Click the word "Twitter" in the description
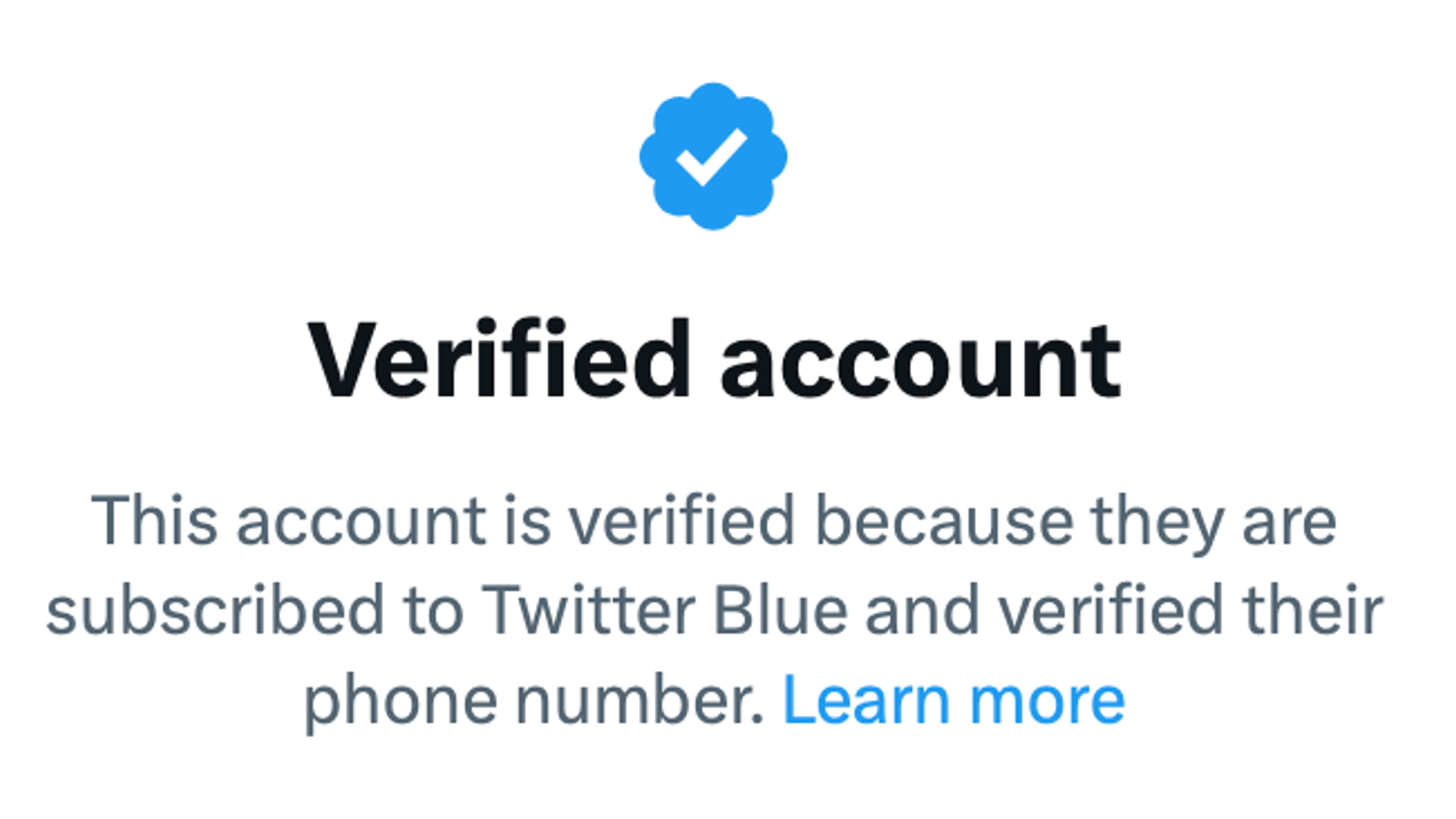 (588, 611)
